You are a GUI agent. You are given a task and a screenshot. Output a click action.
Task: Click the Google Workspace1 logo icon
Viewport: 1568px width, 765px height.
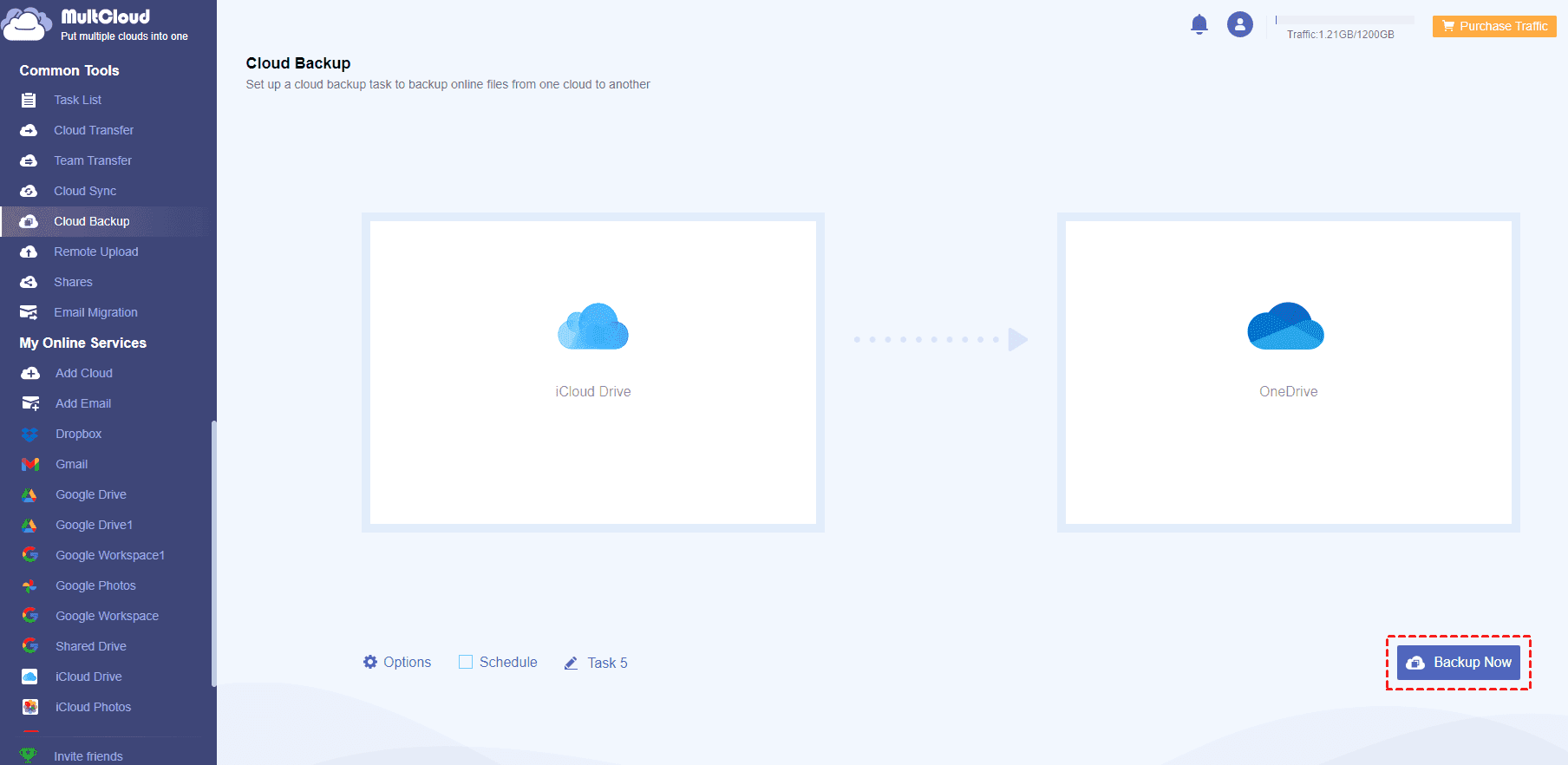(30, 555)
